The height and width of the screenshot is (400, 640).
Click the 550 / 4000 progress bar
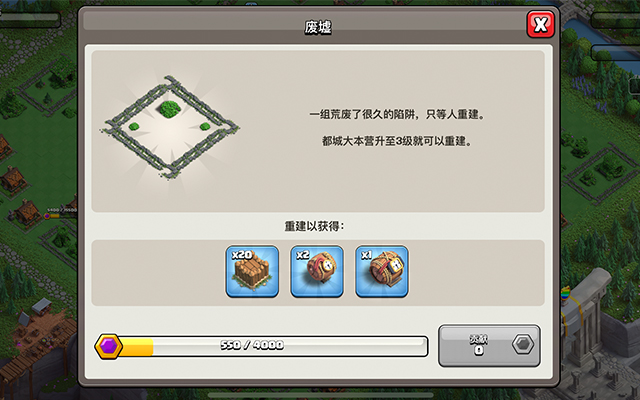click(261, 346)
